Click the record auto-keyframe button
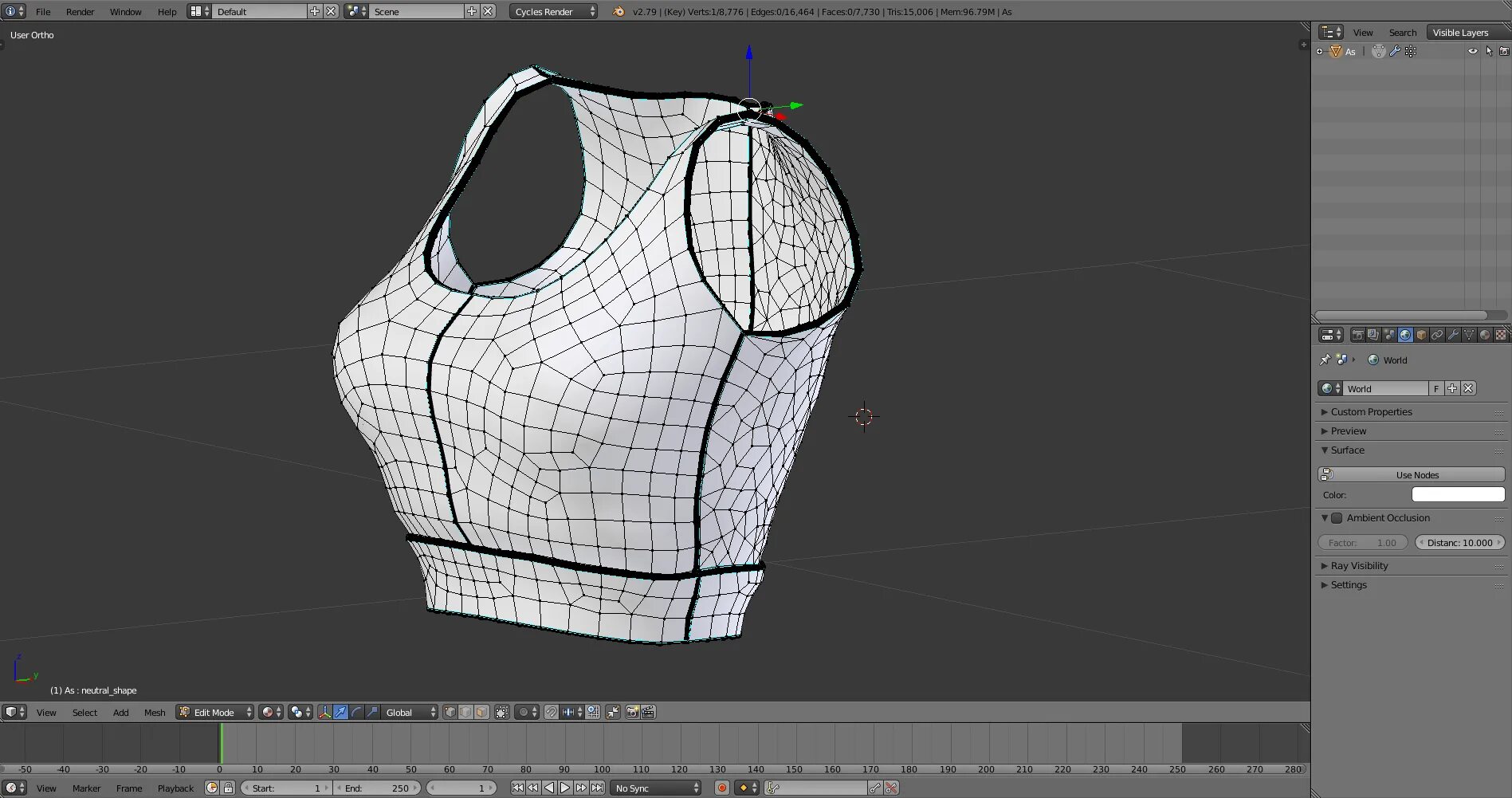 [722, 788]
